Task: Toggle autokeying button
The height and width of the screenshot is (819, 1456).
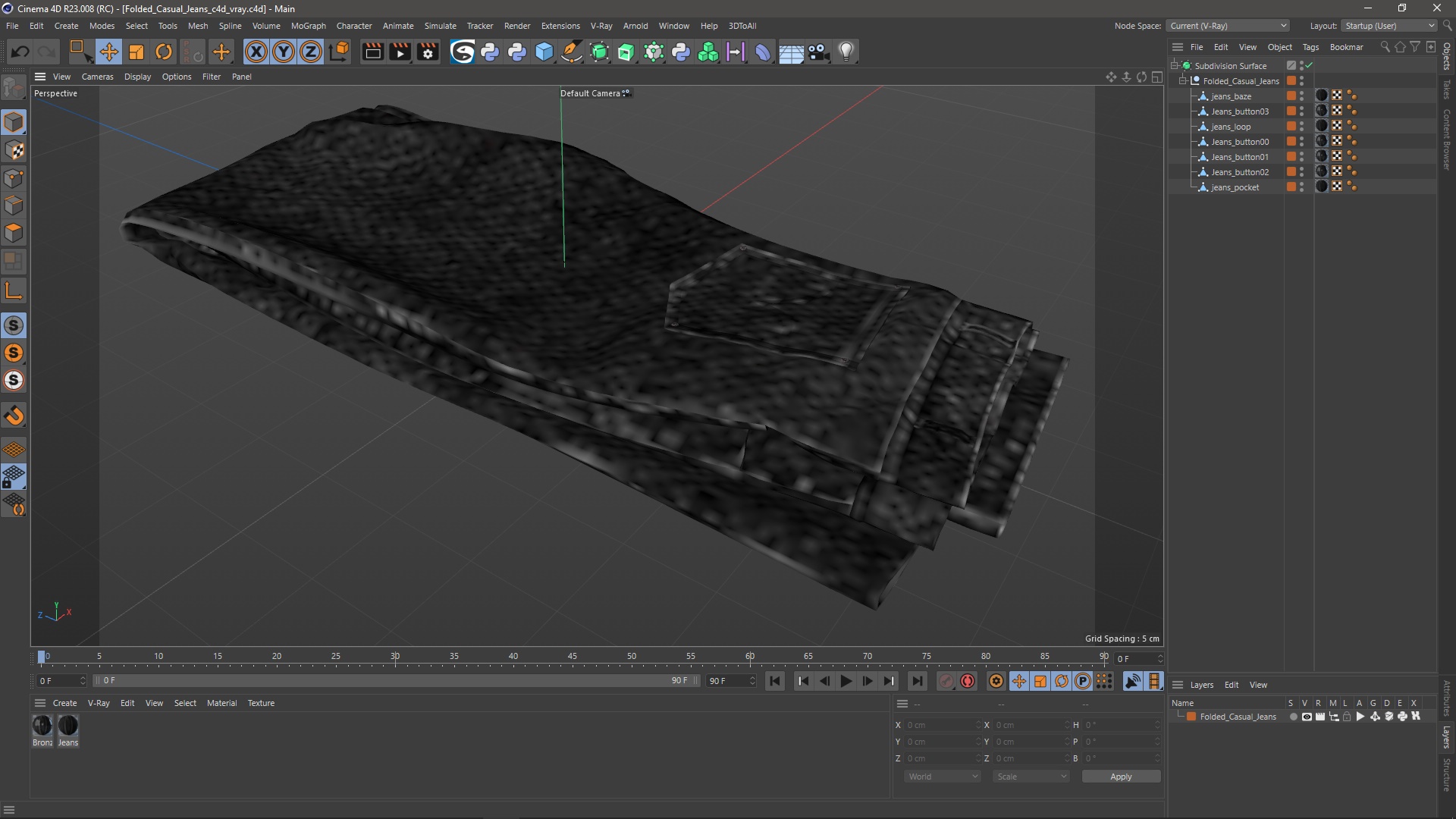Action: pyautogui.click(x=968, y=681)
